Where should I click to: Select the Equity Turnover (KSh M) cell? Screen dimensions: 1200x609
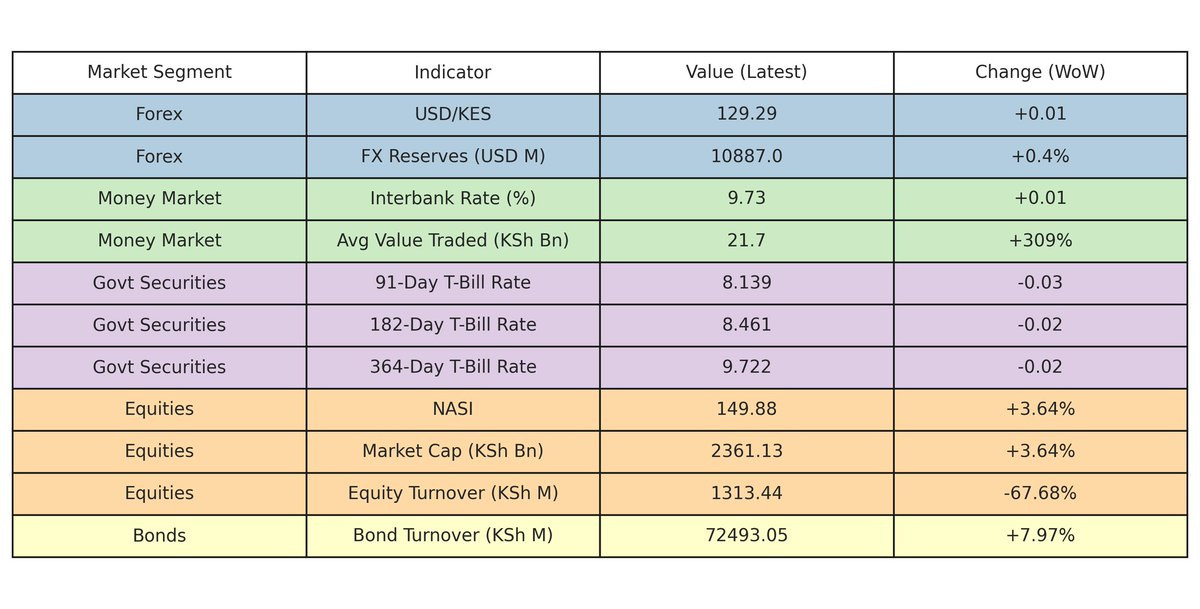coord(453,493)
